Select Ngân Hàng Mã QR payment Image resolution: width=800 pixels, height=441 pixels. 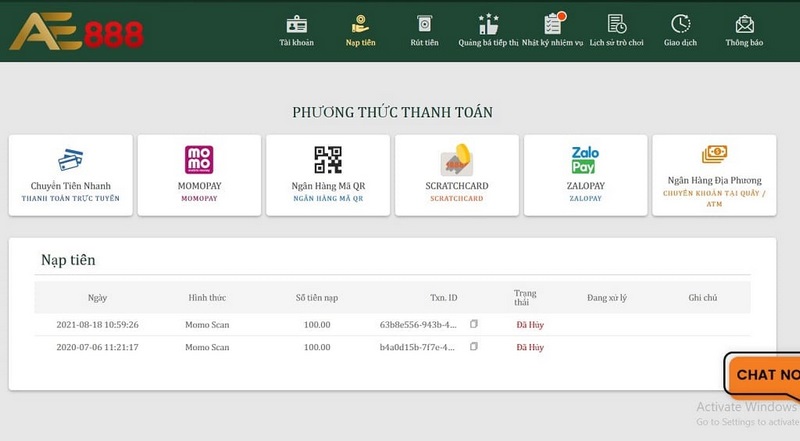[x=328, y=174]
